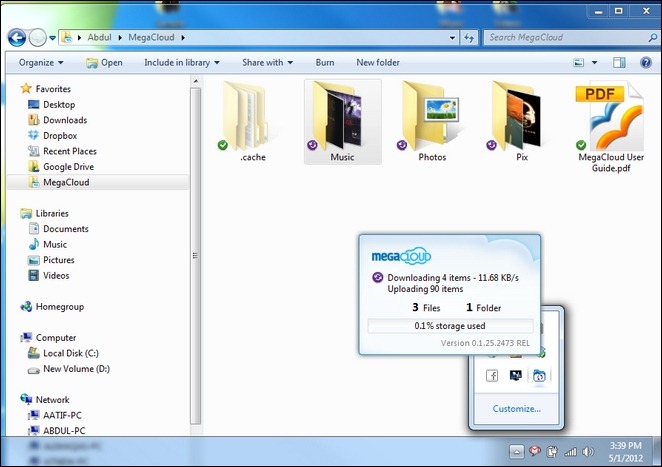The height and width of the screenshot is (467, 662).
Task: Click the power plug tray icon
Action: tap(552, 452)
